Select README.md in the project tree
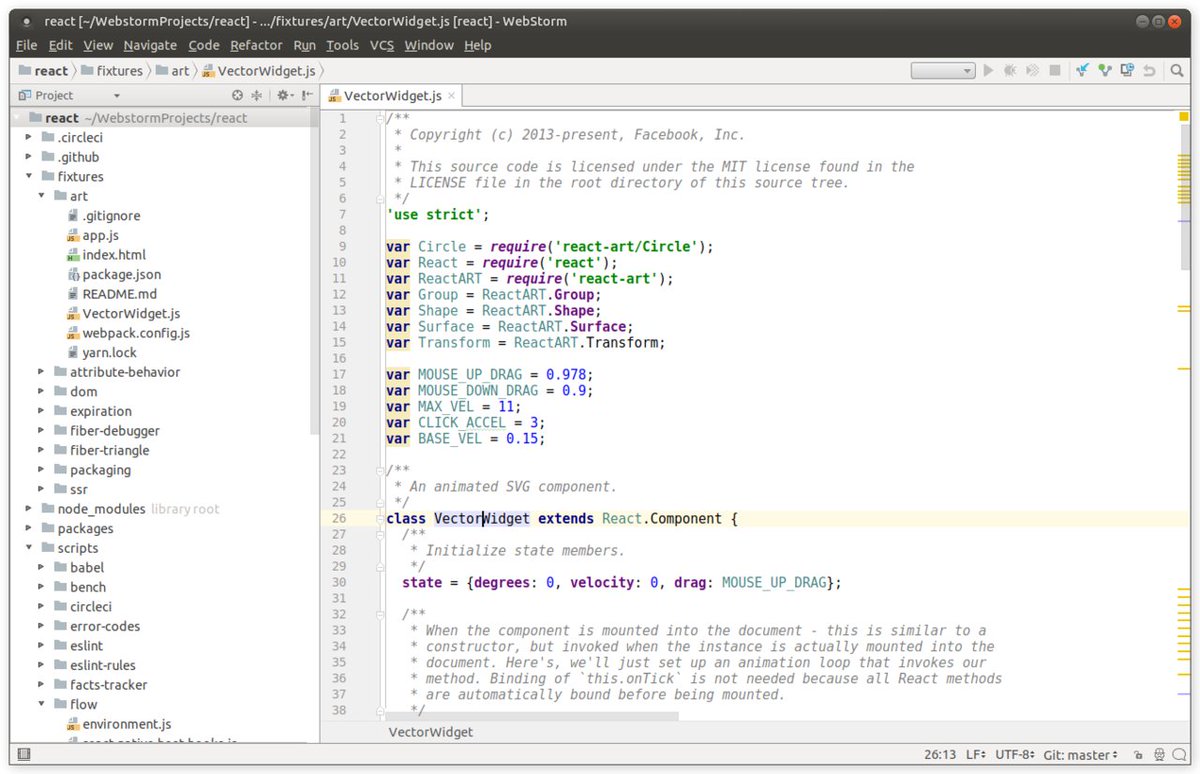Image resolution: width=1200 pixels, height=774 pixels. [111, 294]
